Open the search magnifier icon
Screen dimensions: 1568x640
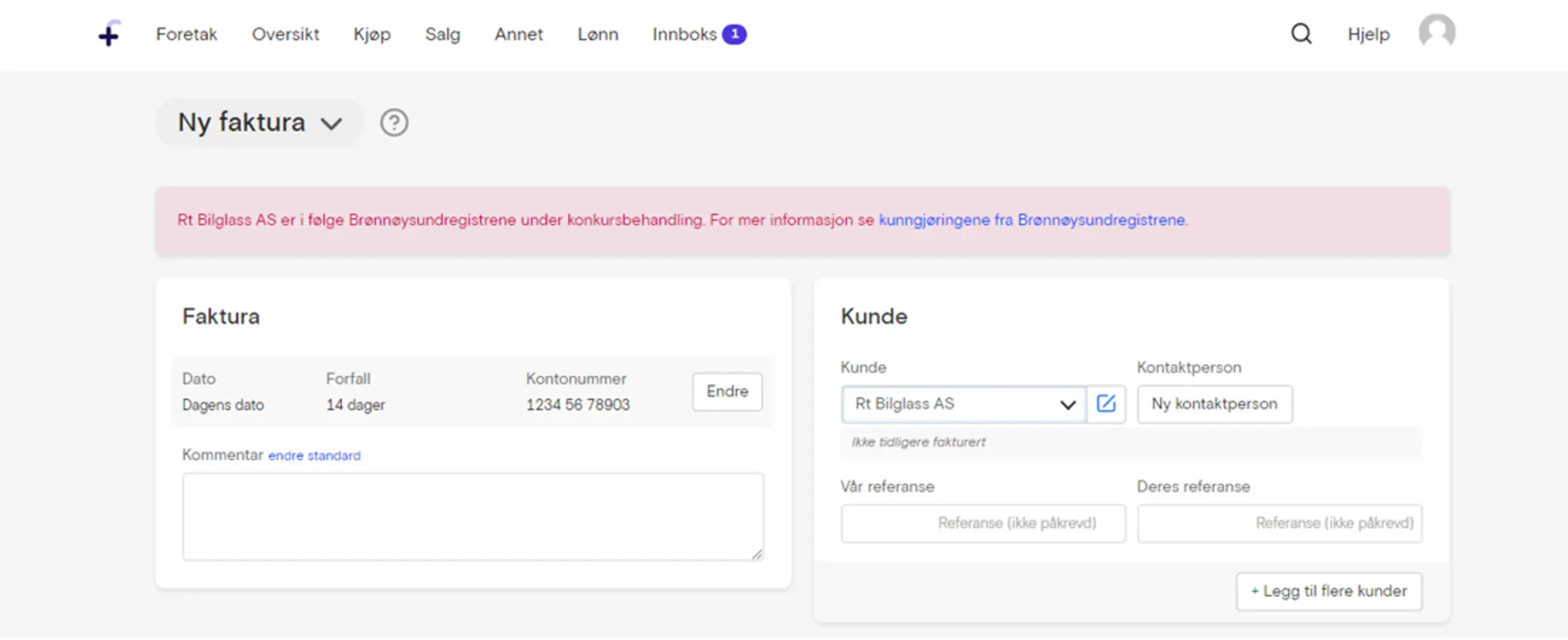point(1301,33)
